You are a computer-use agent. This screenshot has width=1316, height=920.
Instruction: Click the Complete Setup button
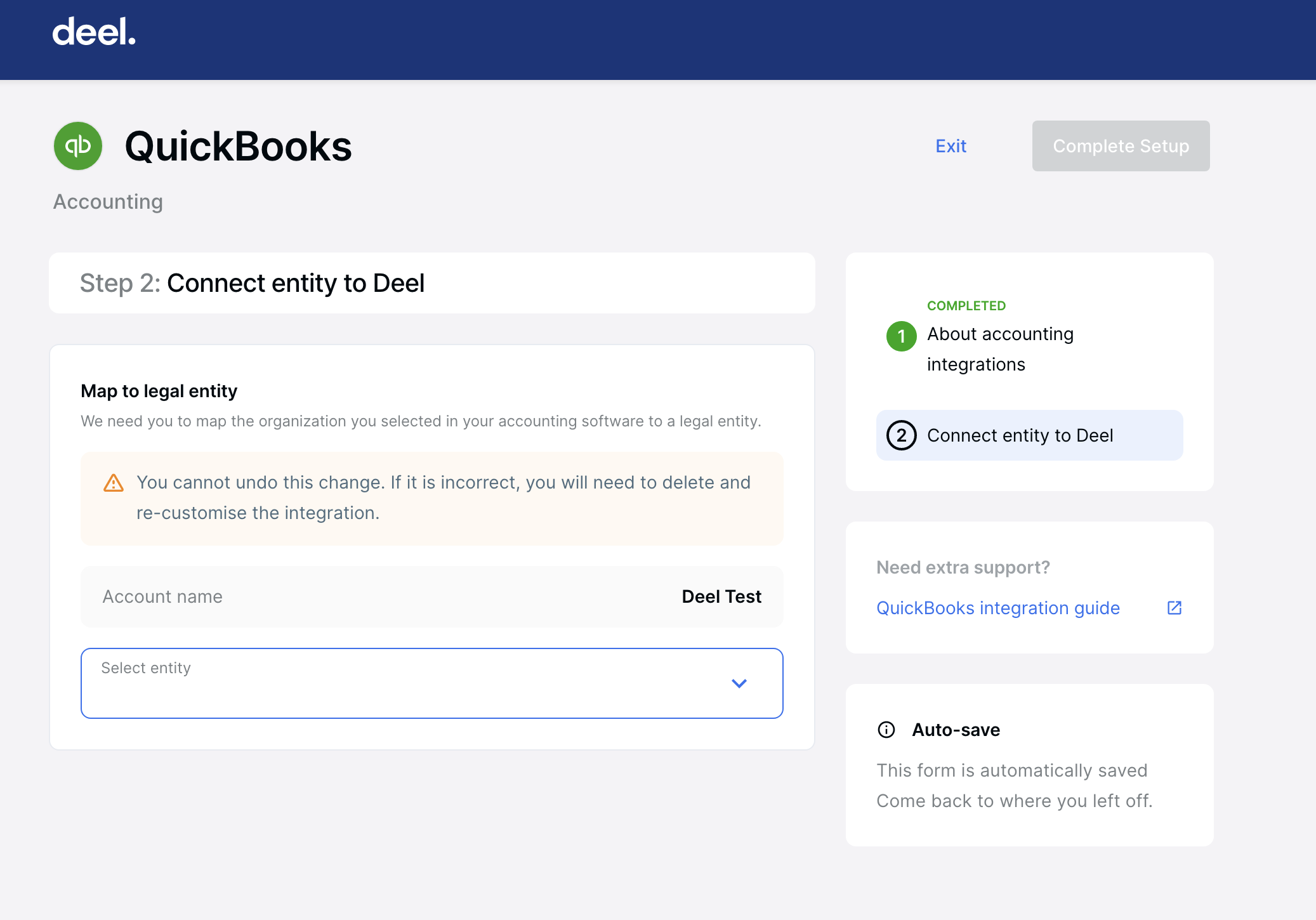point(1121,146)
